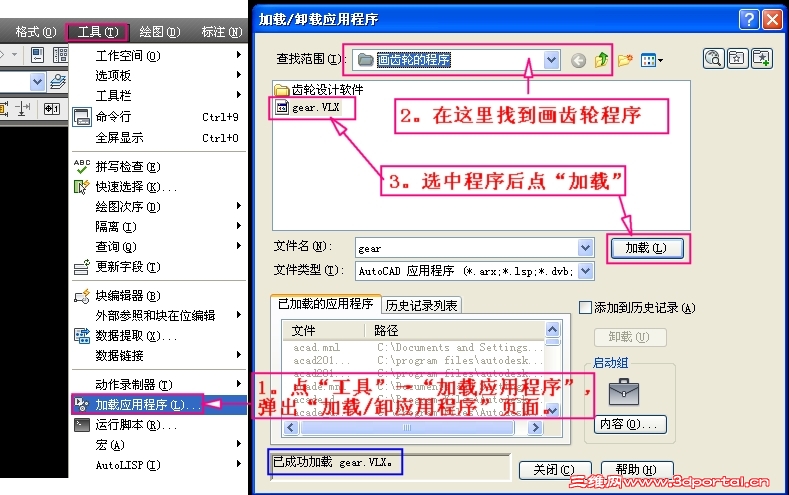The width and height of the screenshot is (789, 495).
Task: Open the 选项板 submenu
Action: coord(159,75)
